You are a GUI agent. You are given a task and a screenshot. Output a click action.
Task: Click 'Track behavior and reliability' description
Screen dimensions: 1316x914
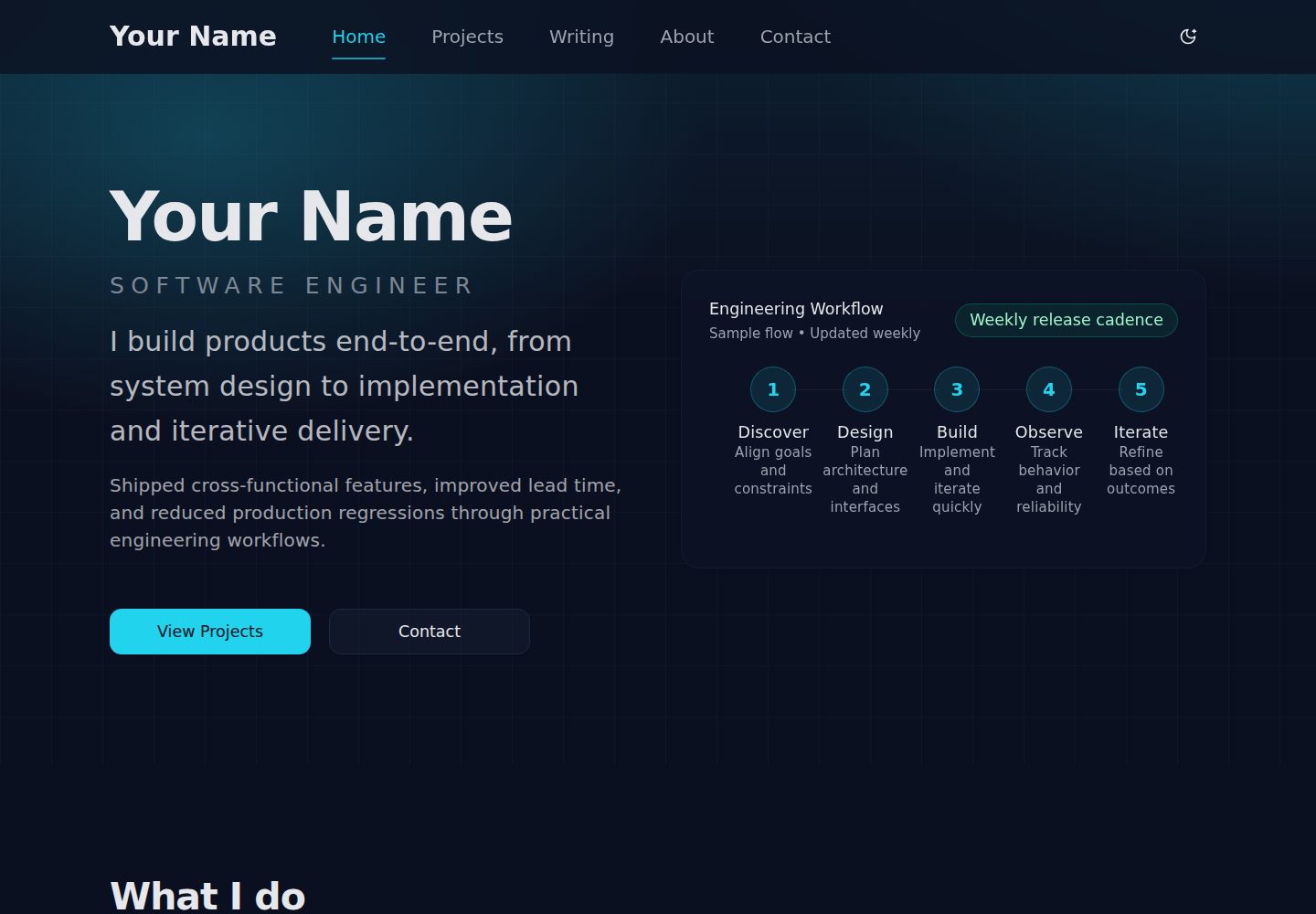(x=1049, y=480)
